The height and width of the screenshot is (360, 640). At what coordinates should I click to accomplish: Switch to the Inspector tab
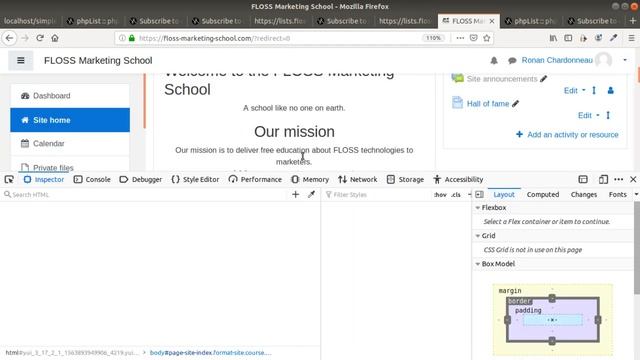[x=44, y=179]
